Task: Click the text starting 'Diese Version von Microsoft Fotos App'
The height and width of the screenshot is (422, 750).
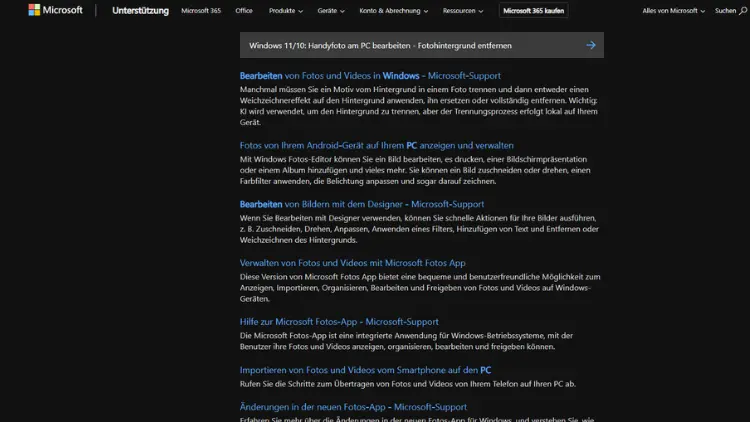Action: pos(420,288)
